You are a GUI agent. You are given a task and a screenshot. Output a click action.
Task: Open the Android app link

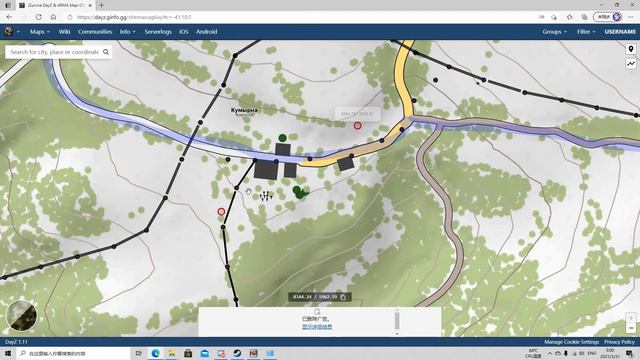pos(207,32)
